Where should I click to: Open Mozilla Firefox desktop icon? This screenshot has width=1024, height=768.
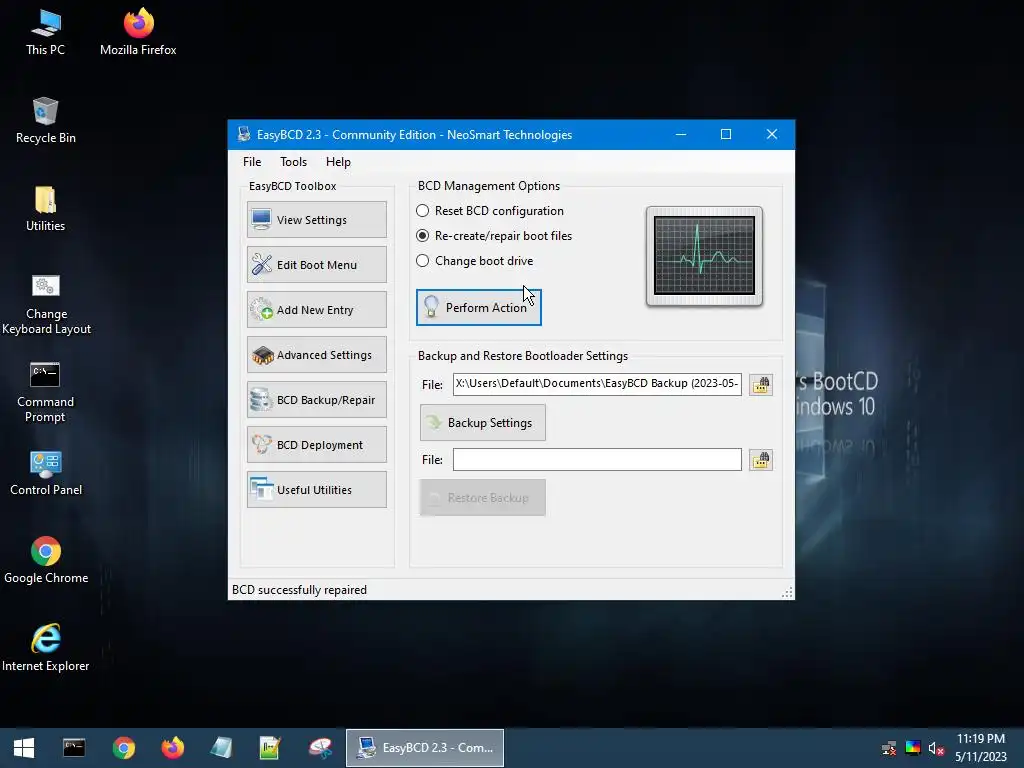pos(138,32)
